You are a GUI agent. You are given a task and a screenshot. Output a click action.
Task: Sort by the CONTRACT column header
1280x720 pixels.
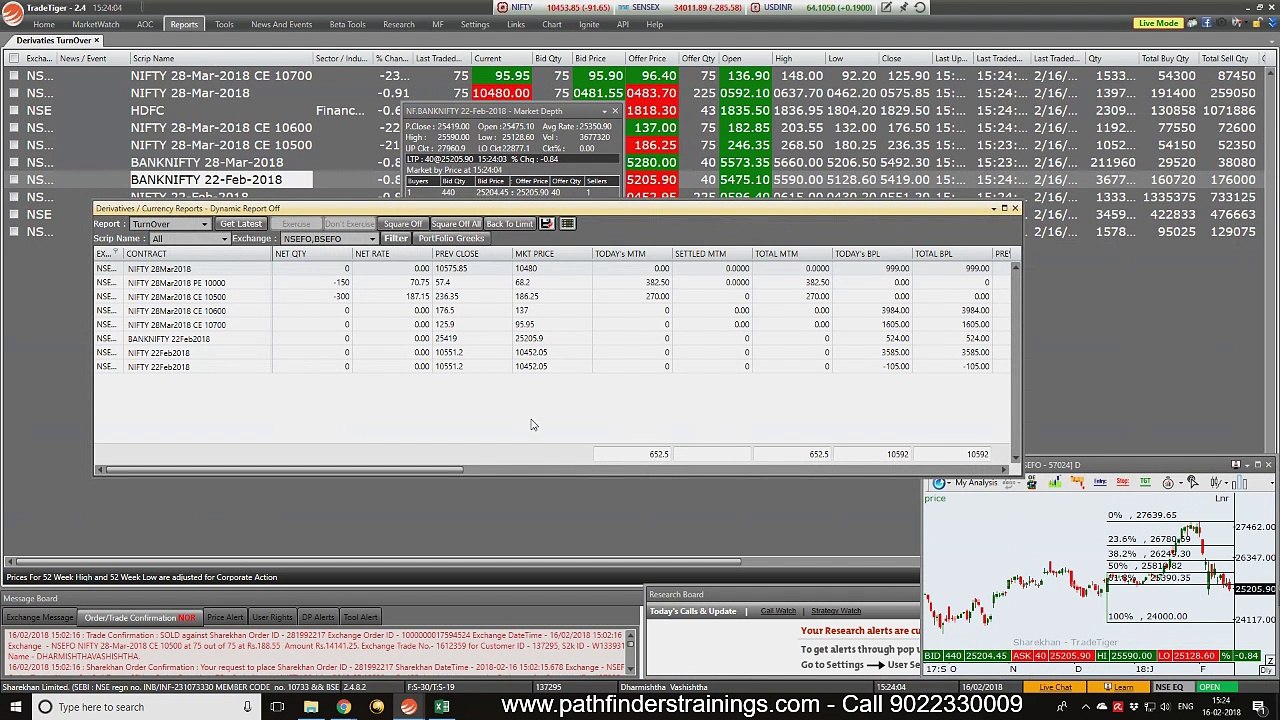pyautogui.click(x=197, y=254)
